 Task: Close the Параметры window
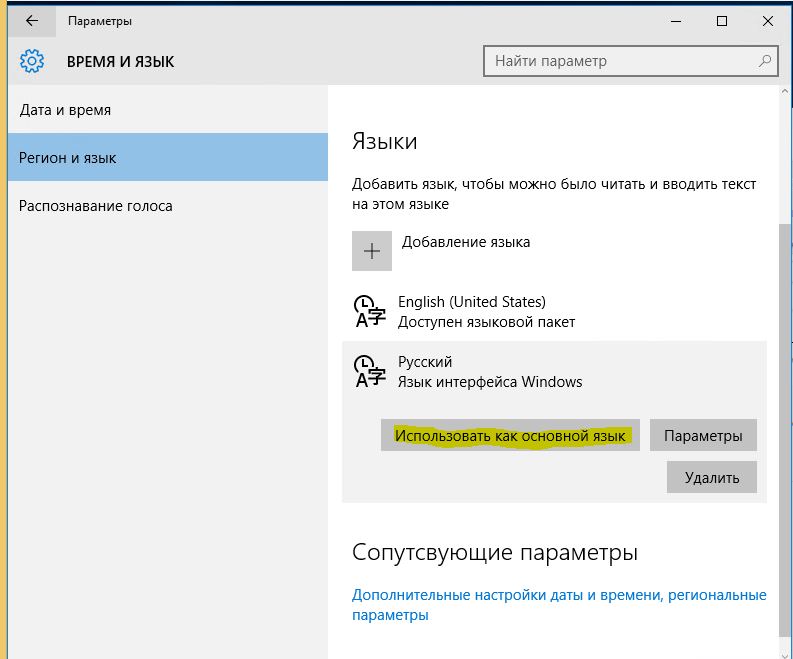[768, 21]
